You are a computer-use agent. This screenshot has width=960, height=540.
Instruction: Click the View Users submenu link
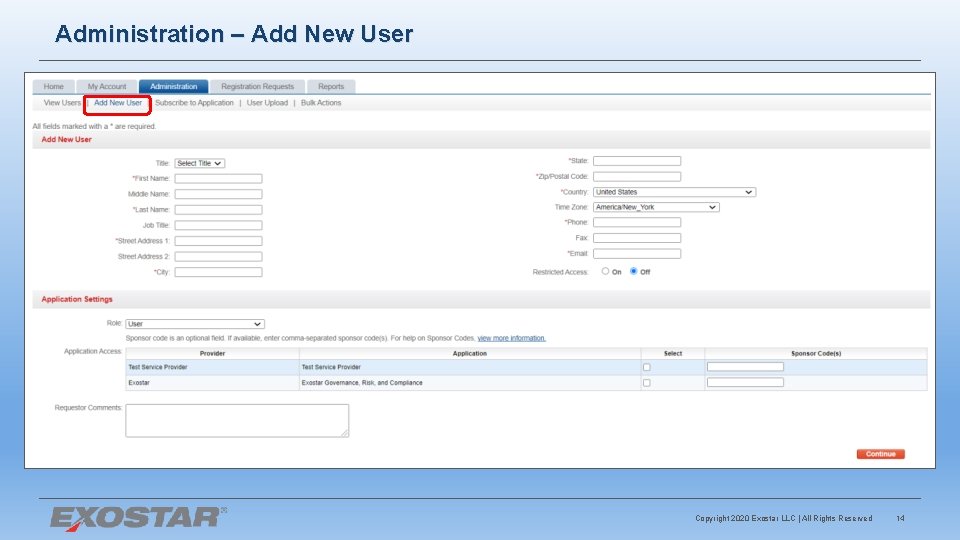tap(62, 103)
